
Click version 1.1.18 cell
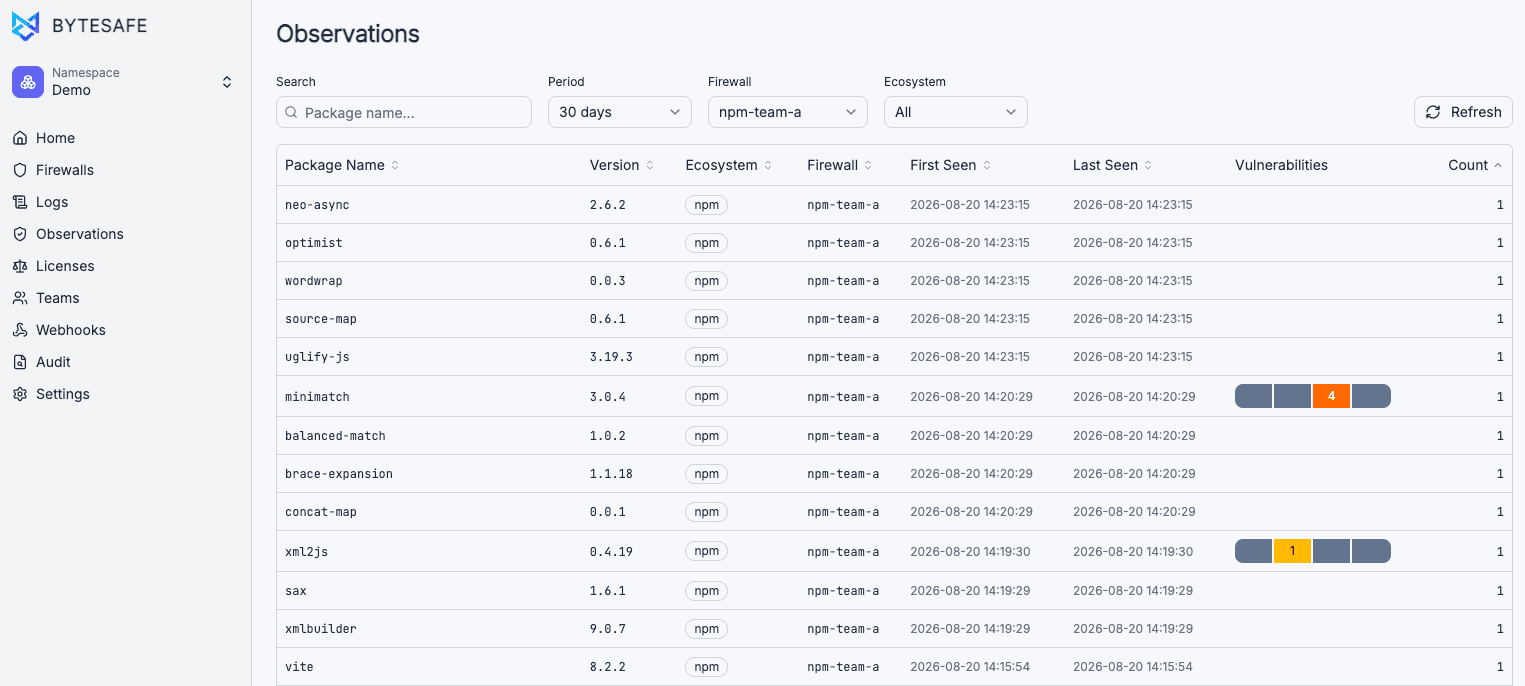[611, 474]
